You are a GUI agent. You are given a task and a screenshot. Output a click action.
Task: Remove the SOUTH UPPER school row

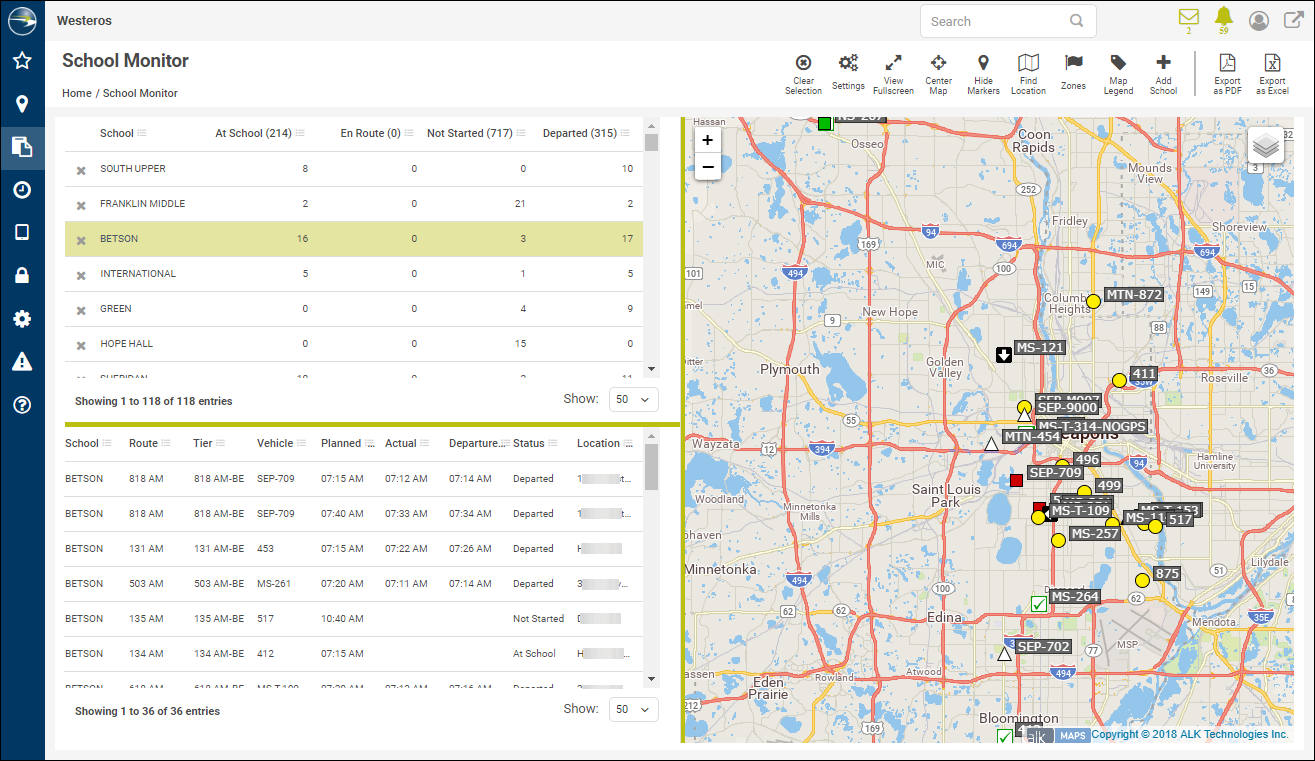(x=81, y=170)
